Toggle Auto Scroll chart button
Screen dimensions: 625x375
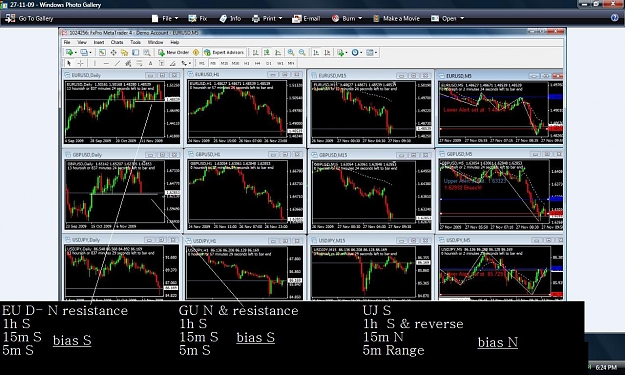[316, 52]
